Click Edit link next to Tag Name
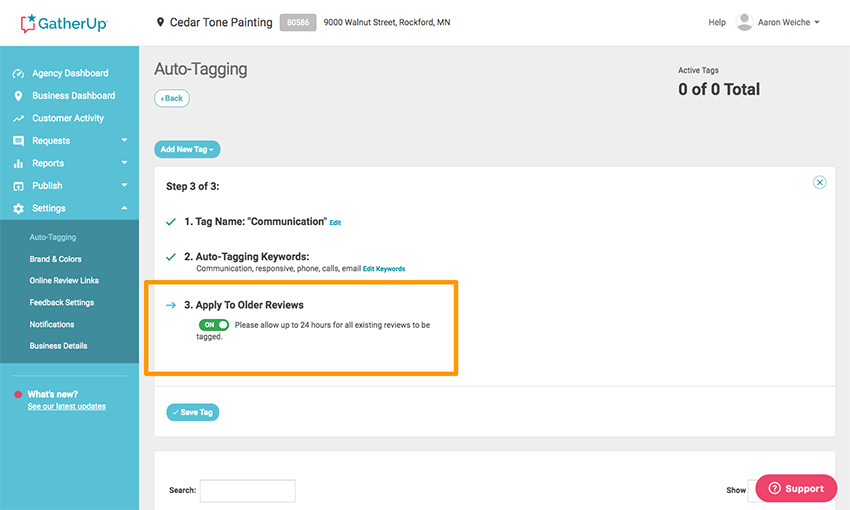850x510 pixels. point(335,223)
